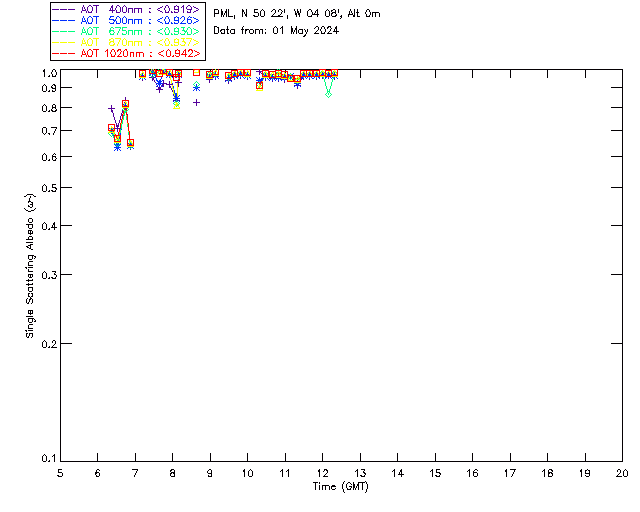The image size is (640, 512).
Task: Click the green diamond outlier near 12 GMT
Action: 329,94
